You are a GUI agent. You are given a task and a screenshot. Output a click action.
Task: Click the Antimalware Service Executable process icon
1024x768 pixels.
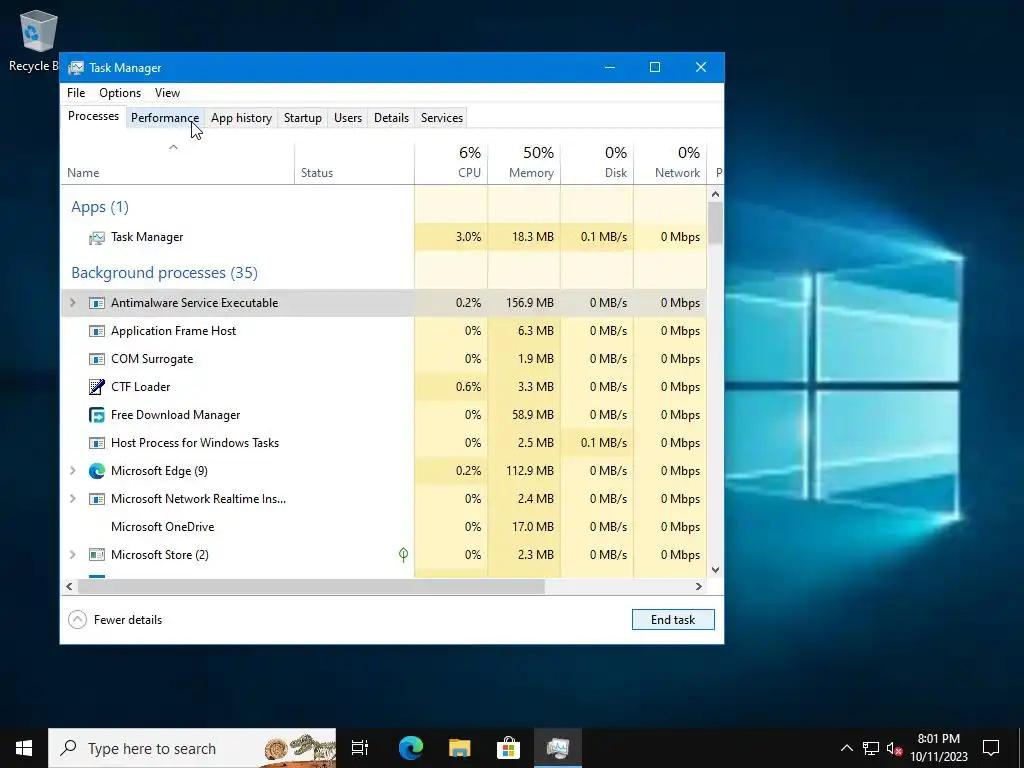(97, 303)
